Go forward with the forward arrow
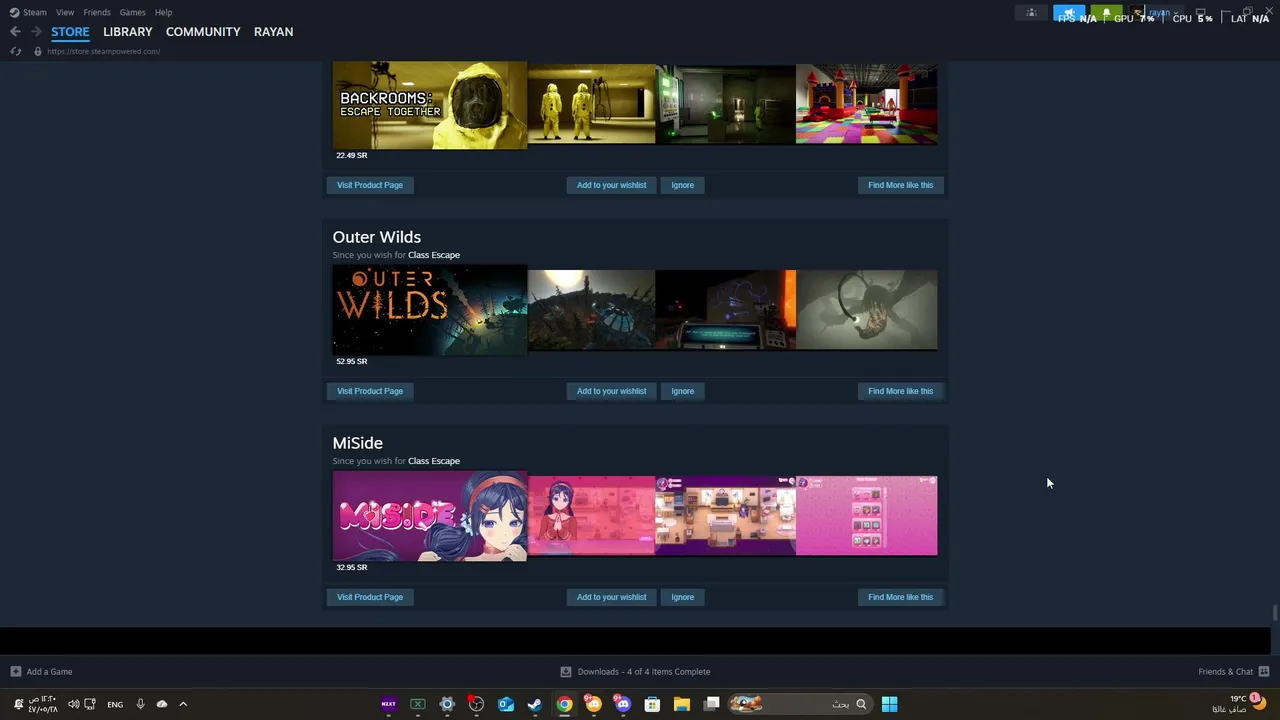The width and height of the screenshot is (1280, 720). 36,32
